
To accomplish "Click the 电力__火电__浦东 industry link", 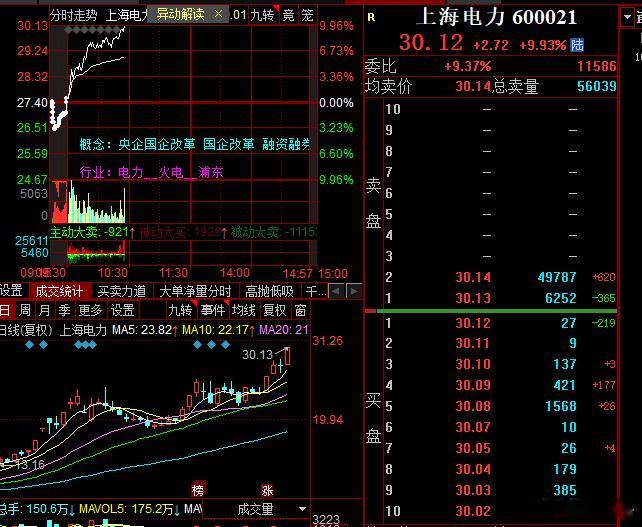I will (x=171, y=172).
